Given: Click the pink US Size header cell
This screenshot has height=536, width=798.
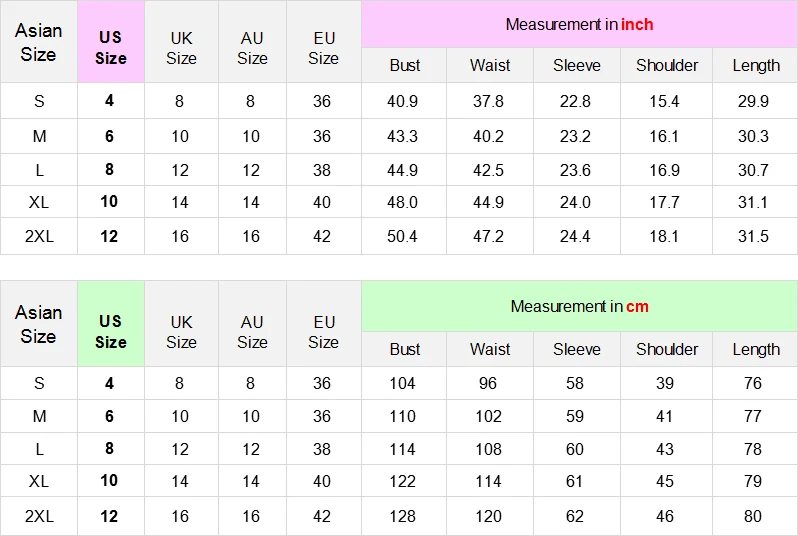Looking at the screenshot, I should pos(111,42).
